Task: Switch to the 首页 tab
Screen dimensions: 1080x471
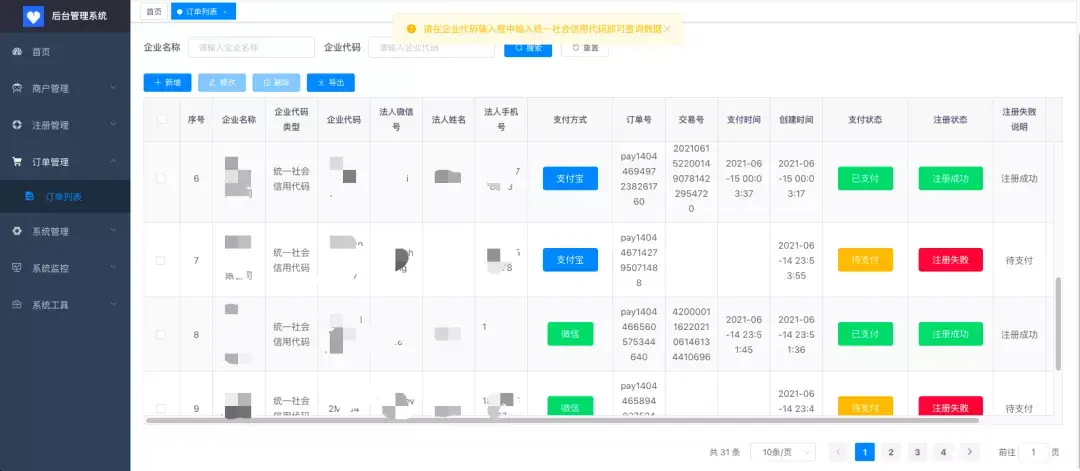Action: [x=154, y=11]
